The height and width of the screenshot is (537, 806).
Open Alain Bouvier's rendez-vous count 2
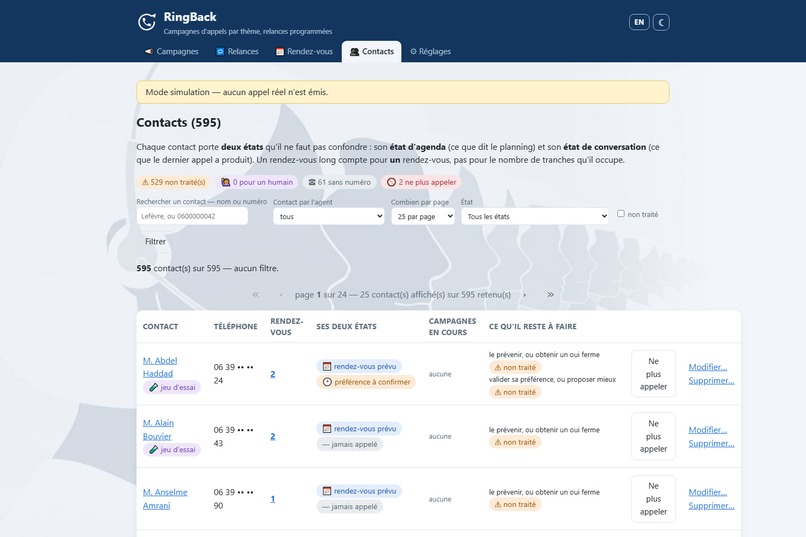point(272,436)
